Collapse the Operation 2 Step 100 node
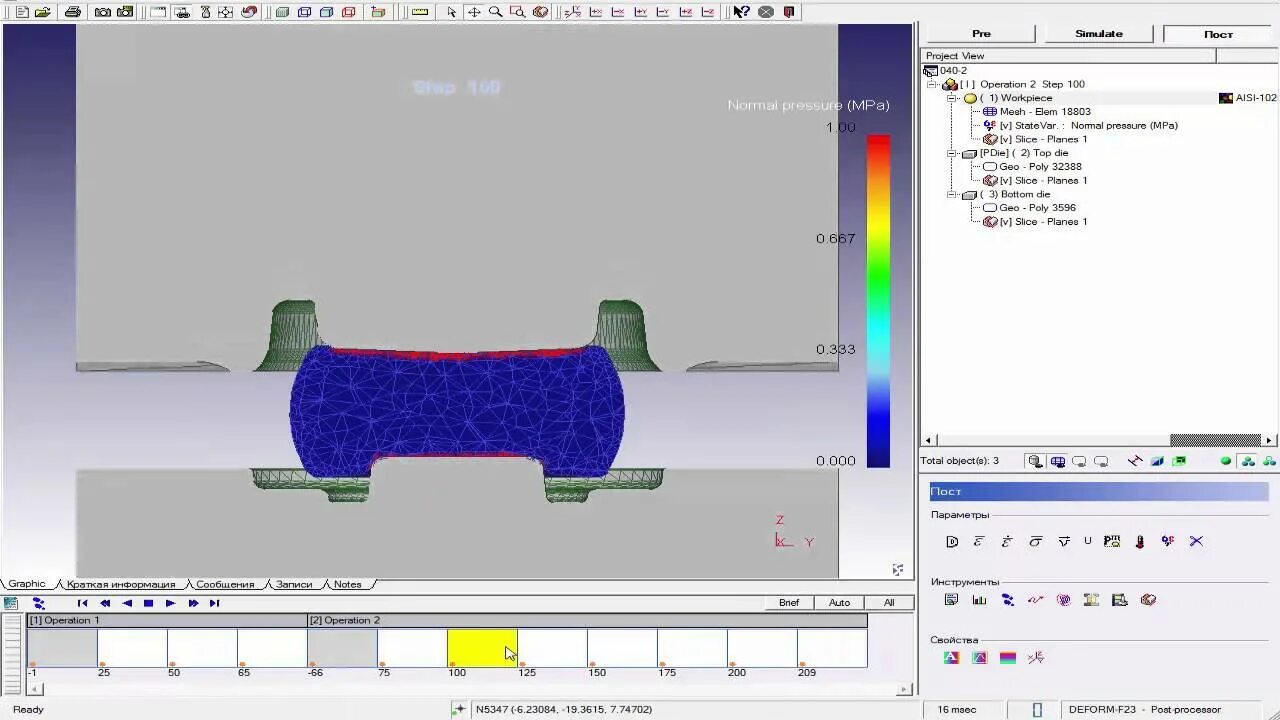The image size is (1280, 720). pyautogui.click(x=933, y=84)
